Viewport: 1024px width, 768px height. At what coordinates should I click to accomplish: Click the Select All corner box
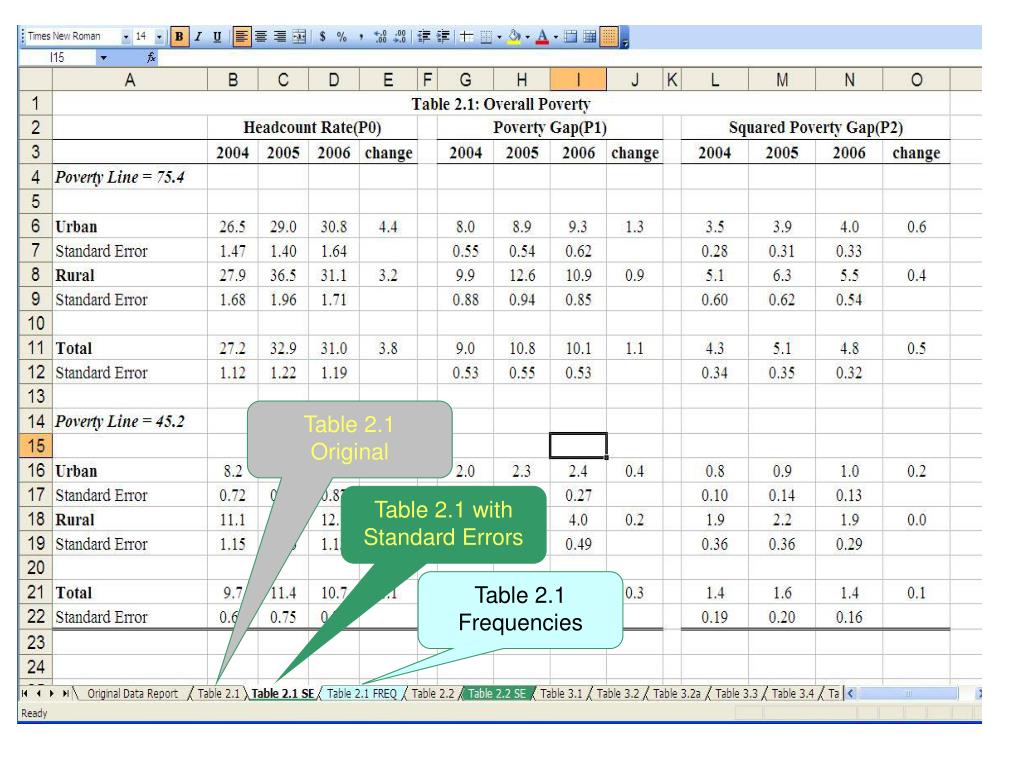35,80
